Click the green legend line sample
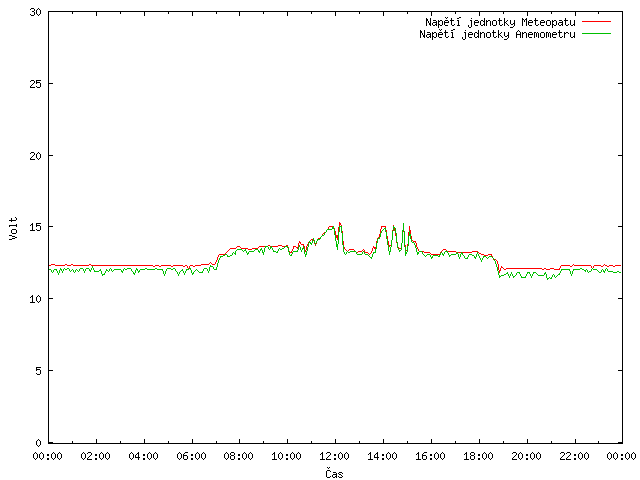The image size is (640, 480). coord(596,33)
